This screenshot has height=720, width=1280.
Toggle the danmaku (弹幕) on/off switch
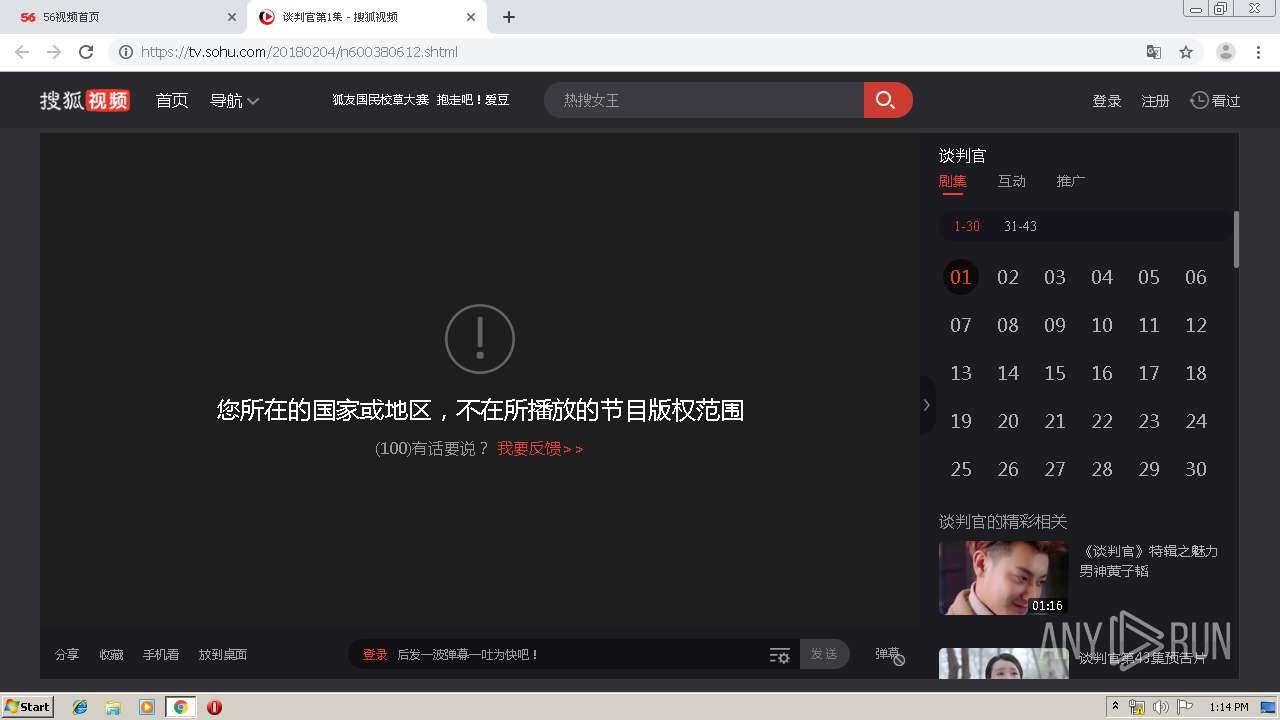point(889,655)
